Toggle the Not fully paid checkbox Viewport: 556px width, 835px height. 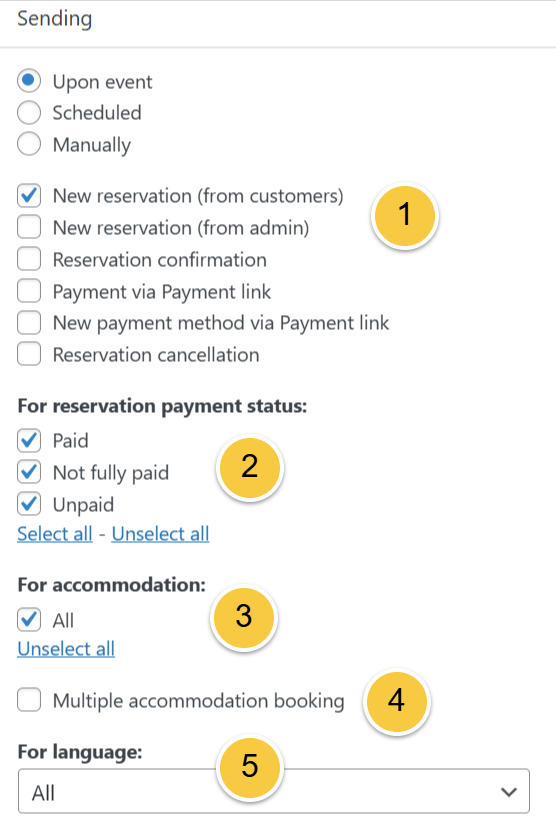29,472
